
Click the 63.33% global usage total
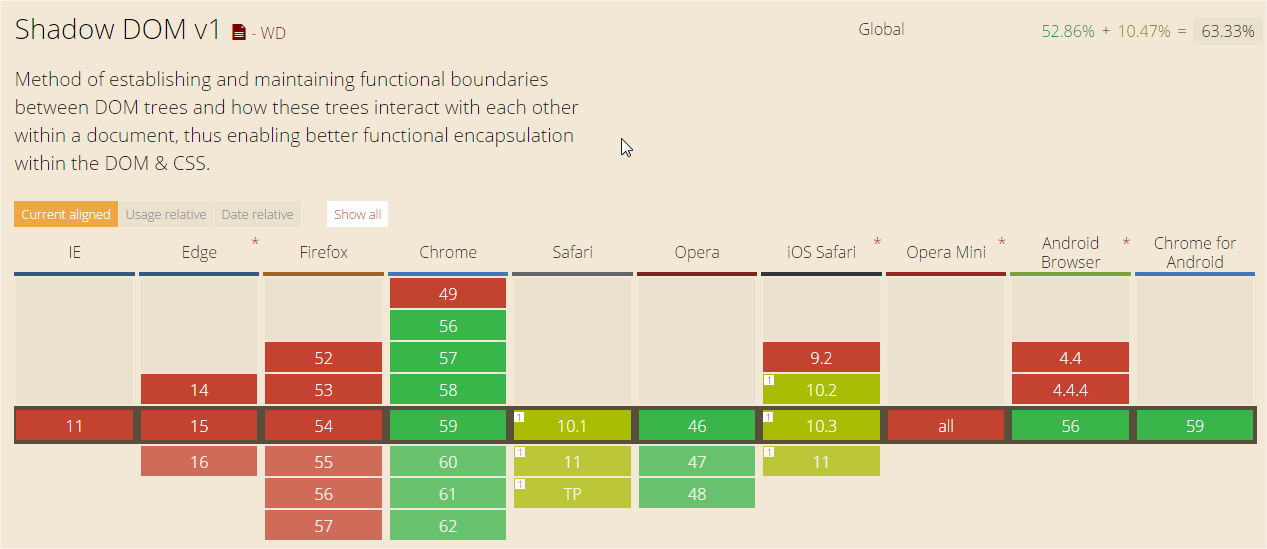pyautogui.click(x=1227, y=31)
